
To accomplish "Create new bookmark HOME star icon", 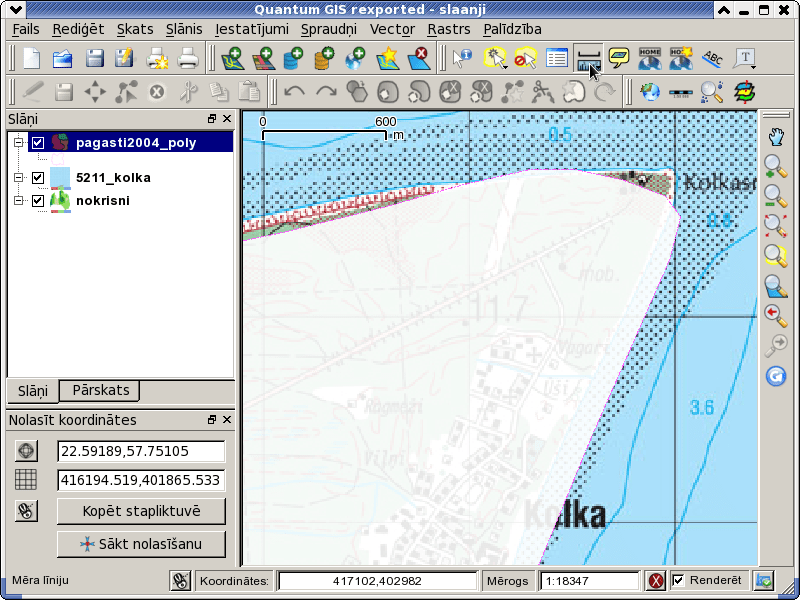I will pyautogui.click(x=681, y=59).
